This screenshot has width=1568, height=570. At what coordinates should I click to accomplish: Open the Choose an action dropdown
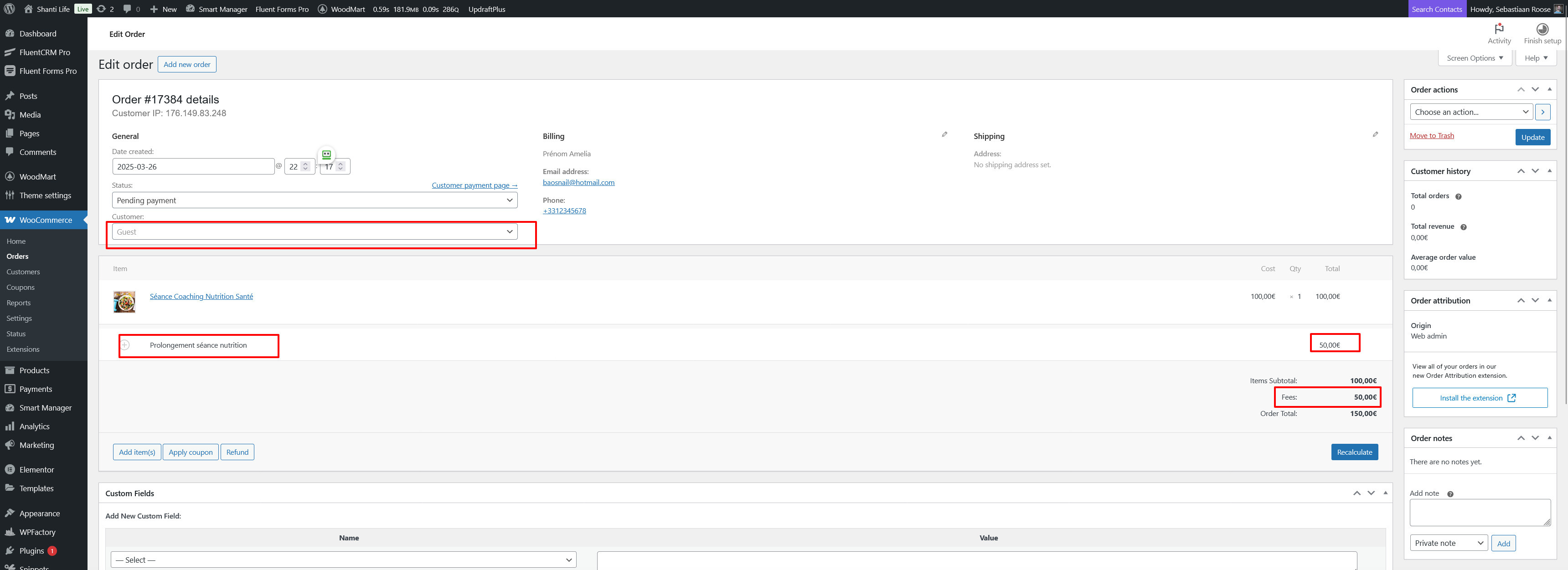tap(1470, 112)
